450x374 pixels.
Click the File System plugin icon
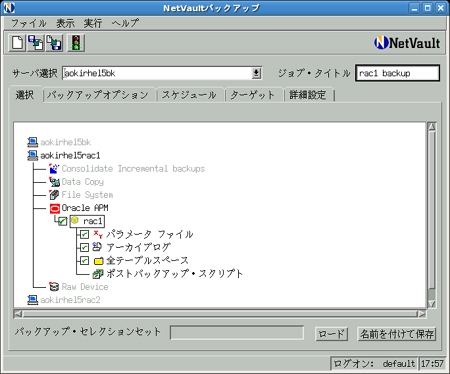[x=54, y=195]
